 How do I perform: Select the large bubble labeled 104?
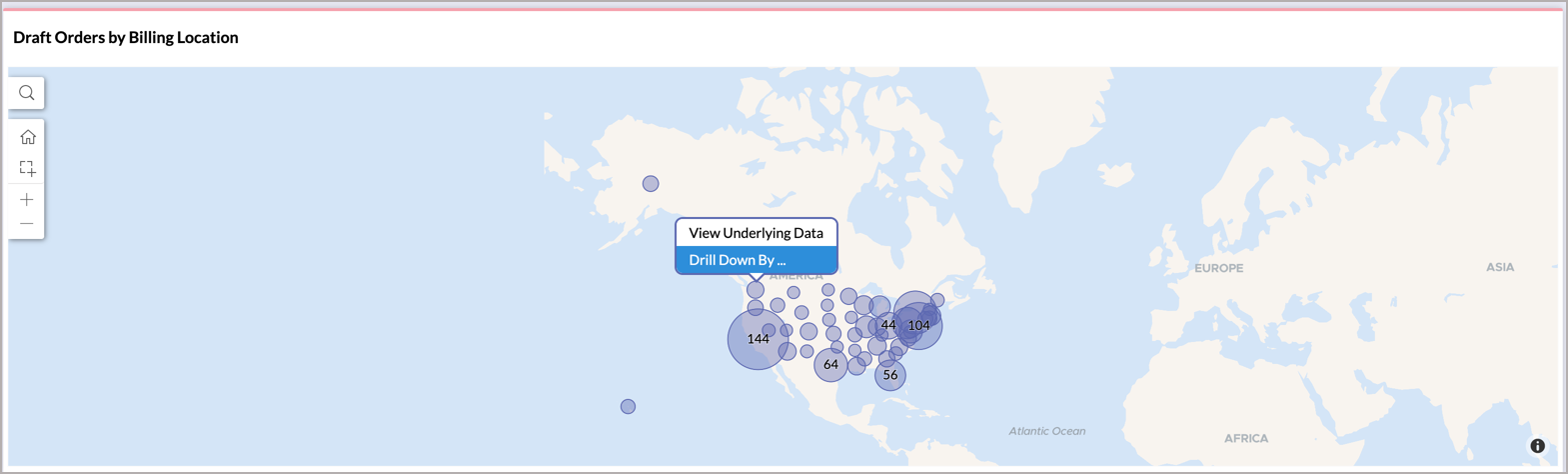(x=919, y=325)
